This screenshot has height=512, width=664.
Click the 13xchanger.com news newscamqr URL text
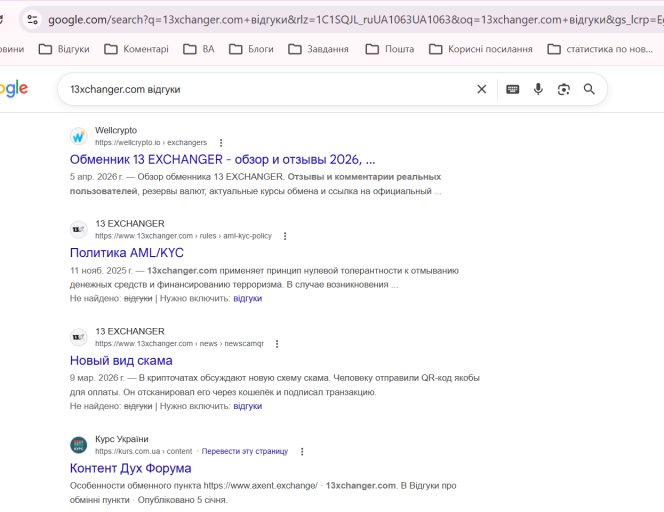180,344
